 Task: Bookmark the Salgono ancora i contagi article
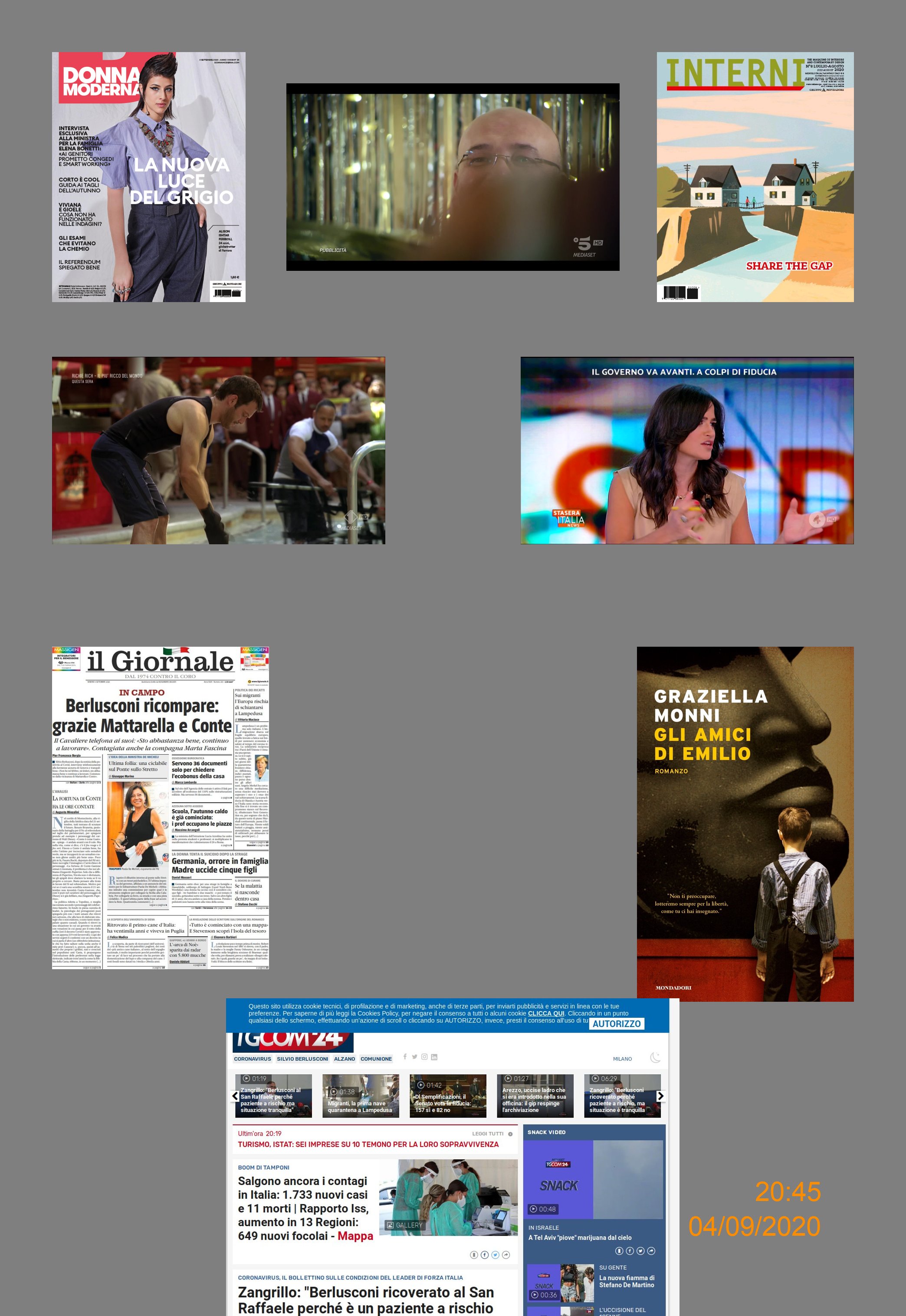click(x=474, y=1255)
